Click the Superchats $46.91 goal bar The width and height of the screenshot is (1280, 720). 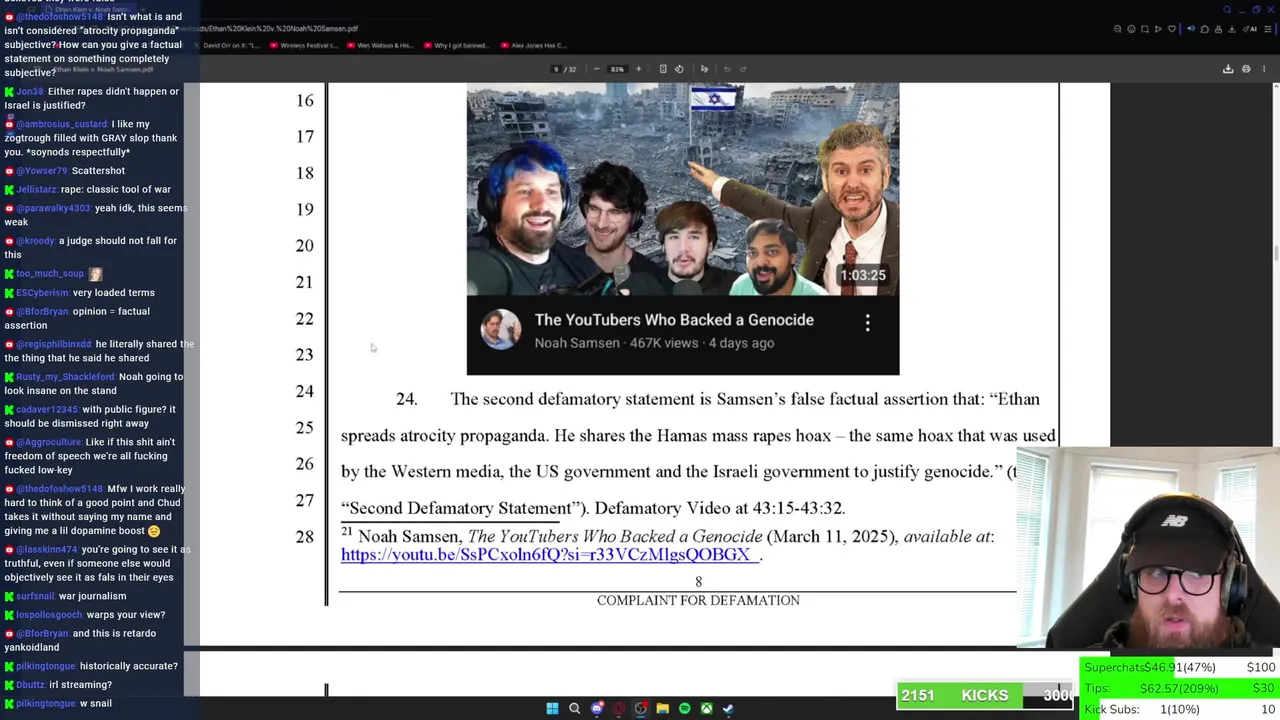1179,667
